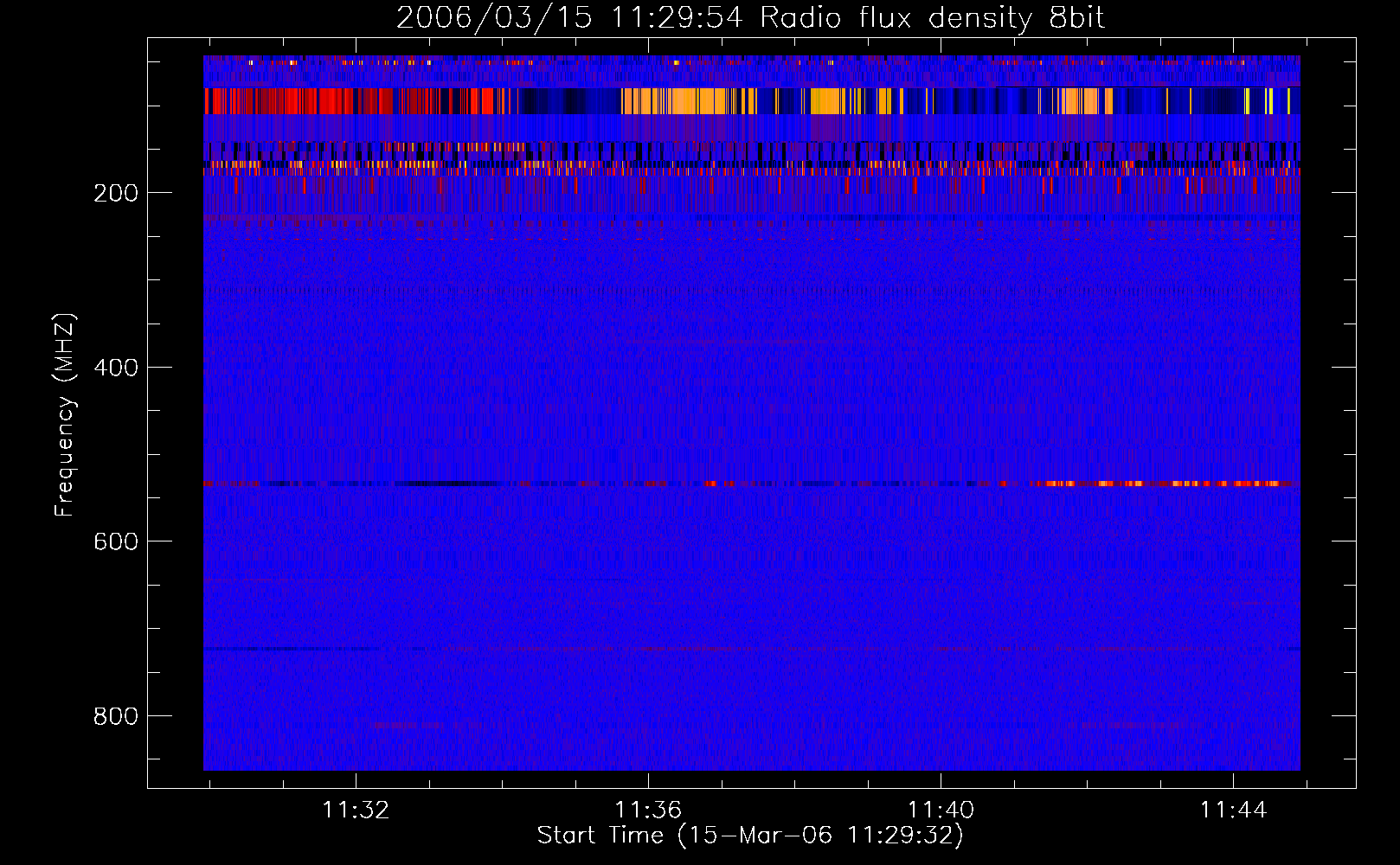The image size is (1400, 865).
Task: Click the plot title "2006/03/15 11:29:54 Radio flux density 8bit"
Action: pos(750,18)
